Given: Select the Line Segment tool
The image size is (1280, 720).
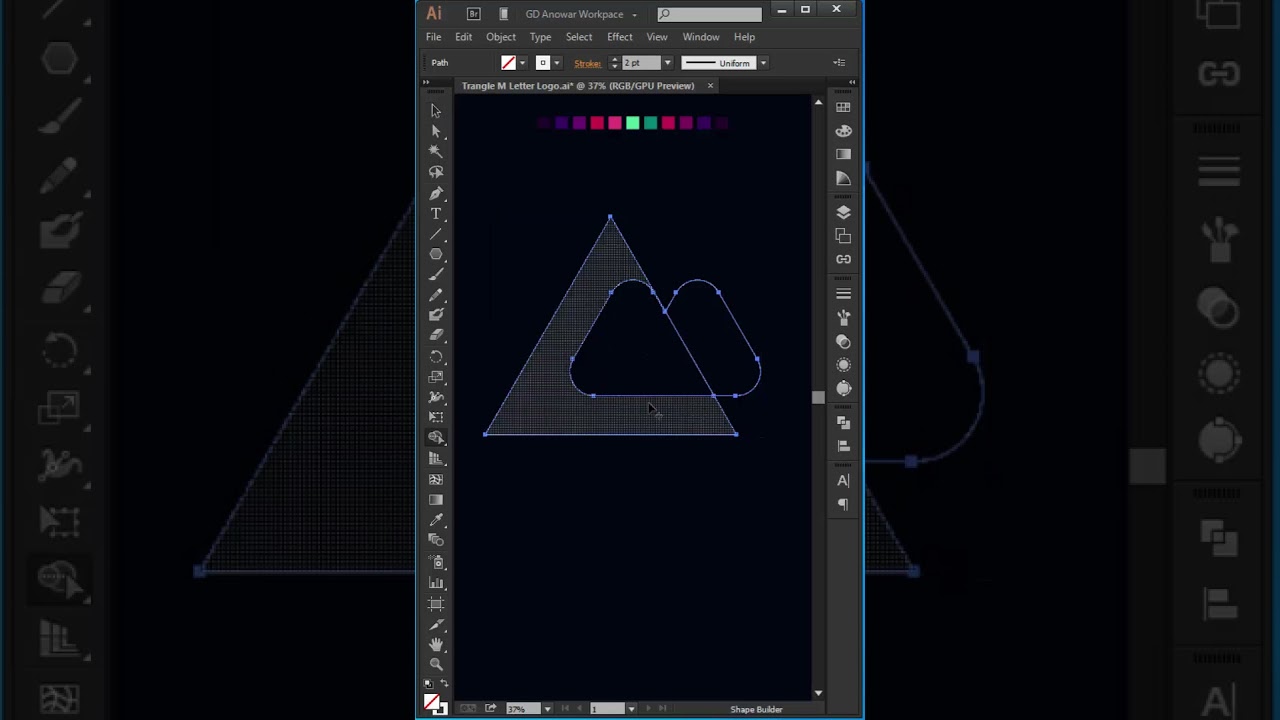Looking at the screenshot, I should coord(436,234).
